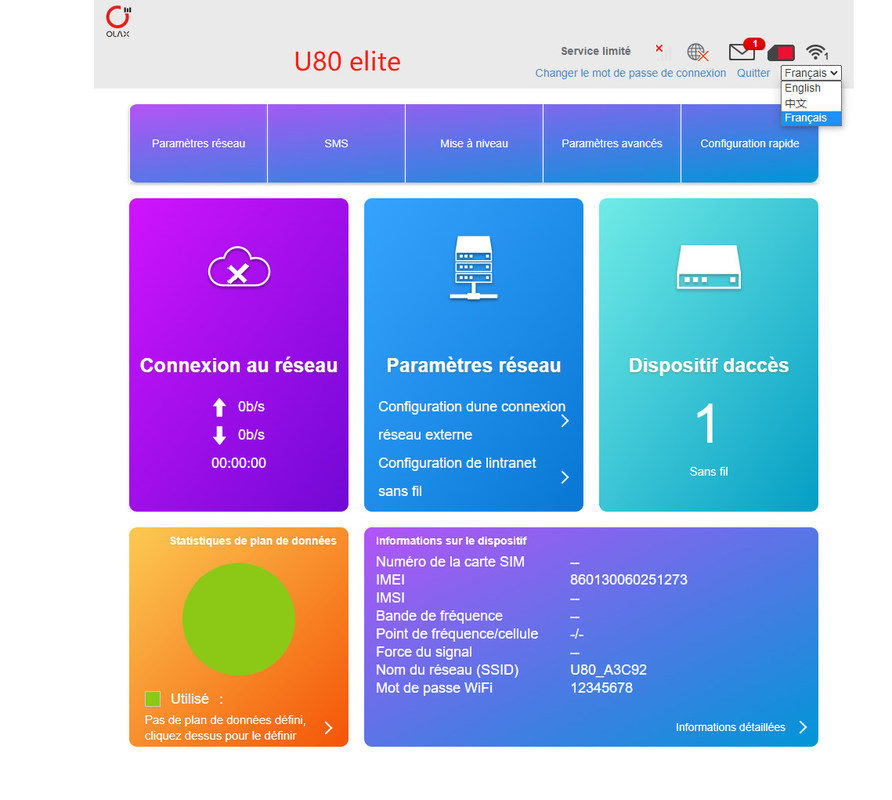
Task: Click the router access device icon
Action: pos(708,268)
